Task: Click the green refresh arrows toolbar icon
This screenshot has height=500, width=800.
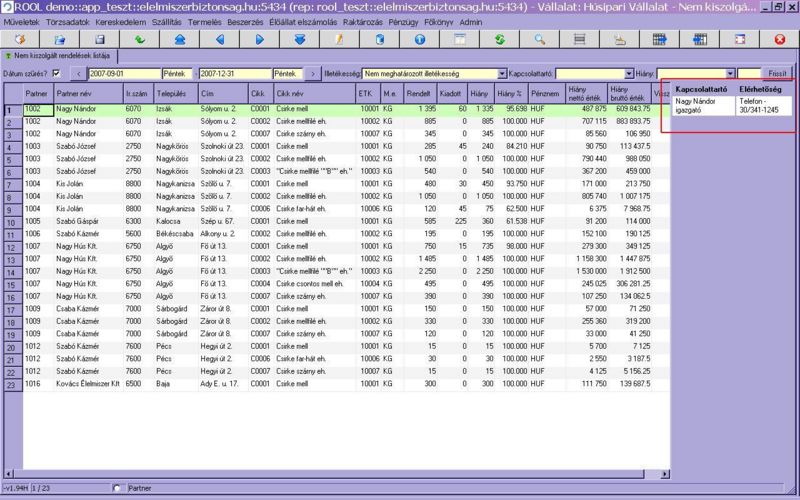Action: [x=499, y=39]
